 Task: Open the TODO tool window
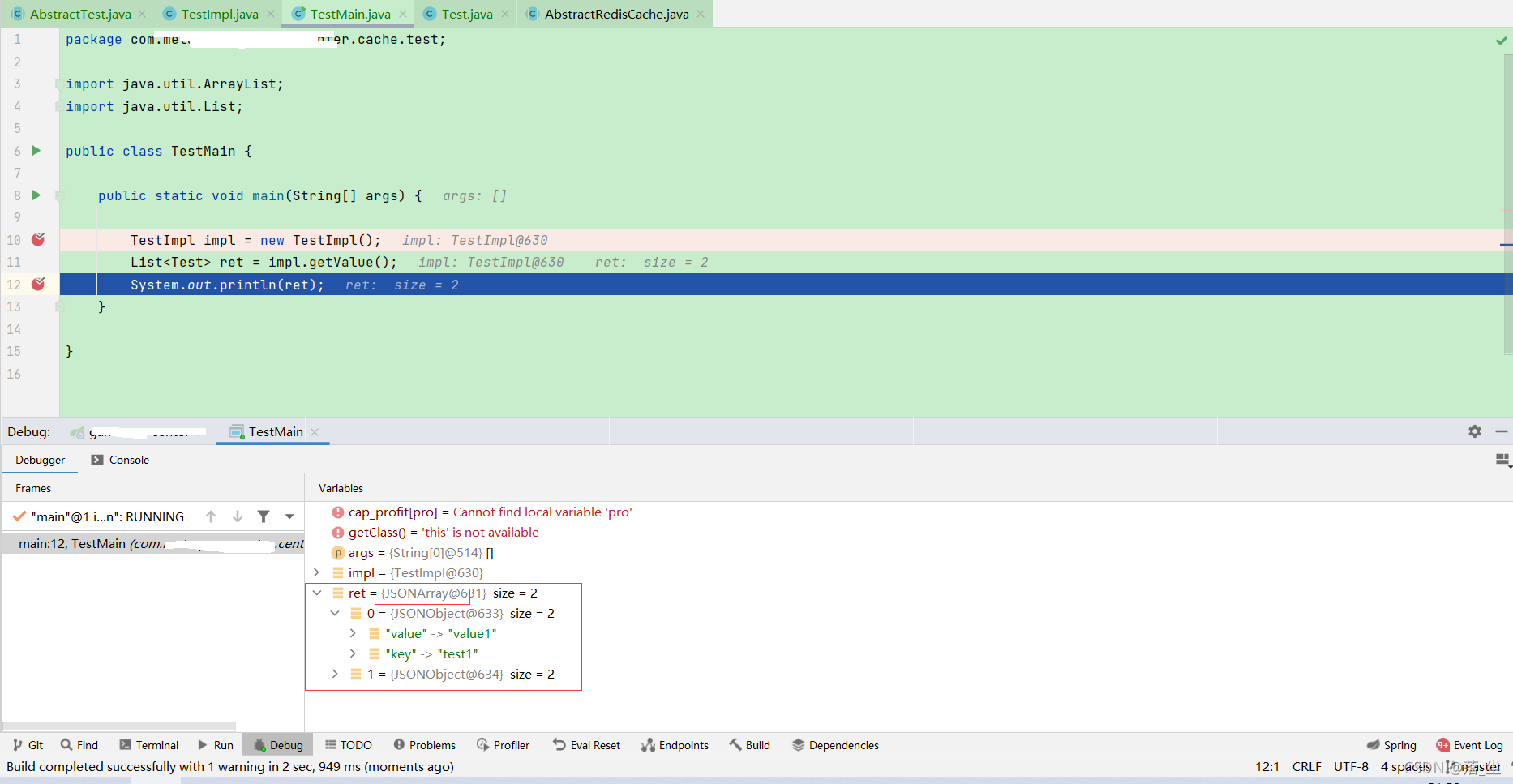[348, 745]
